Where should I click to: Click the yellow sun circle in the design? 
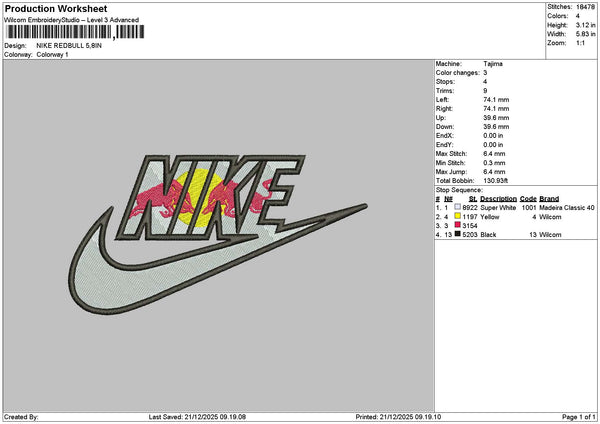click(198, 198)
